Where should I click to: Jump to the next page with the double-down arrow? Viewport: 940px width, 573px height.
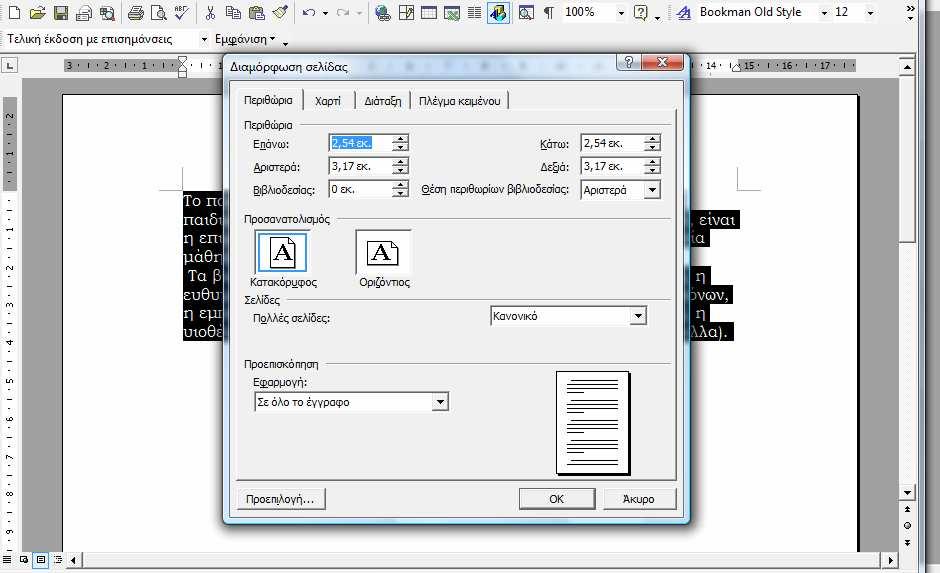pos(907,542)
